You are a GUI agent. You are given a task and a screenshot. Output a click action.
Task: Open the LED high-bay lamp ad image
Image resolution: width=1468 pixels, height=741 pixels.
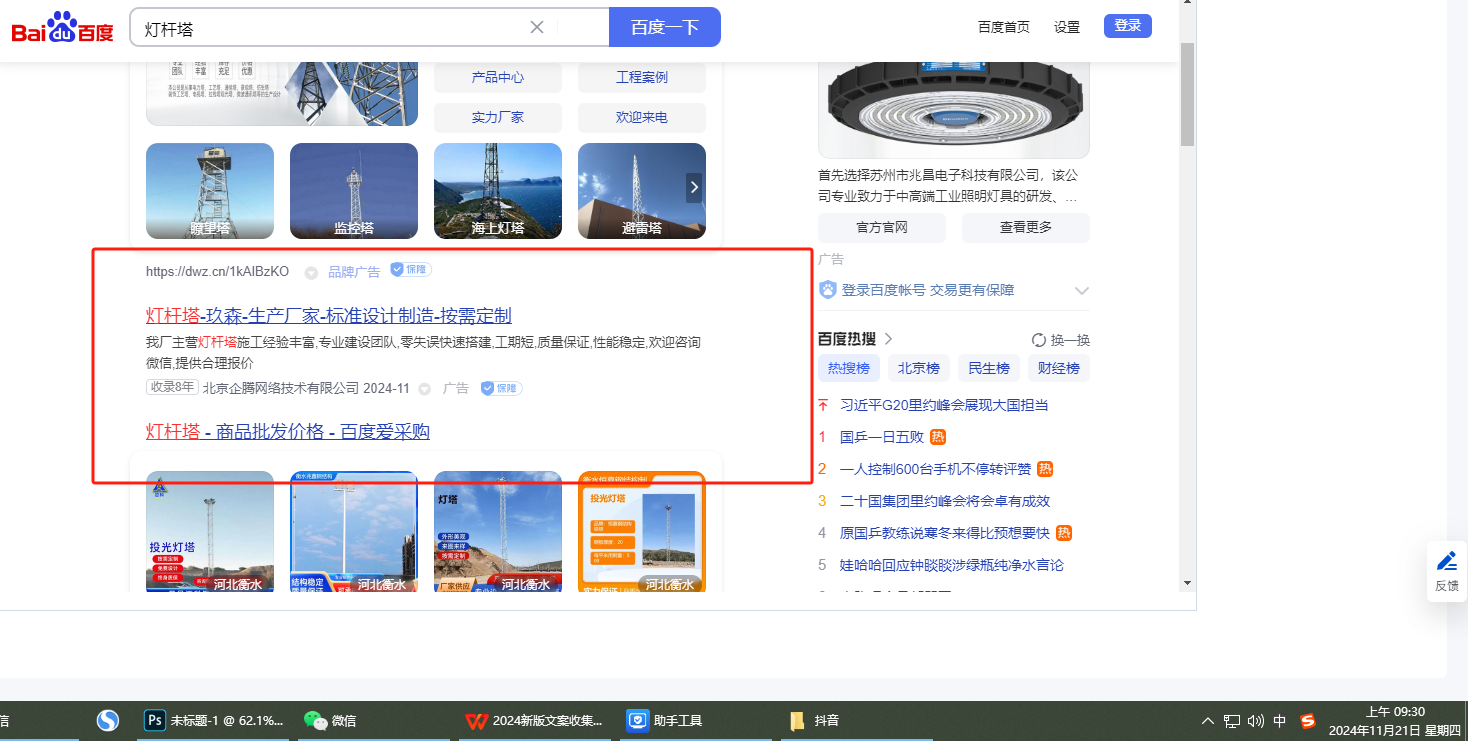[954, 109]
